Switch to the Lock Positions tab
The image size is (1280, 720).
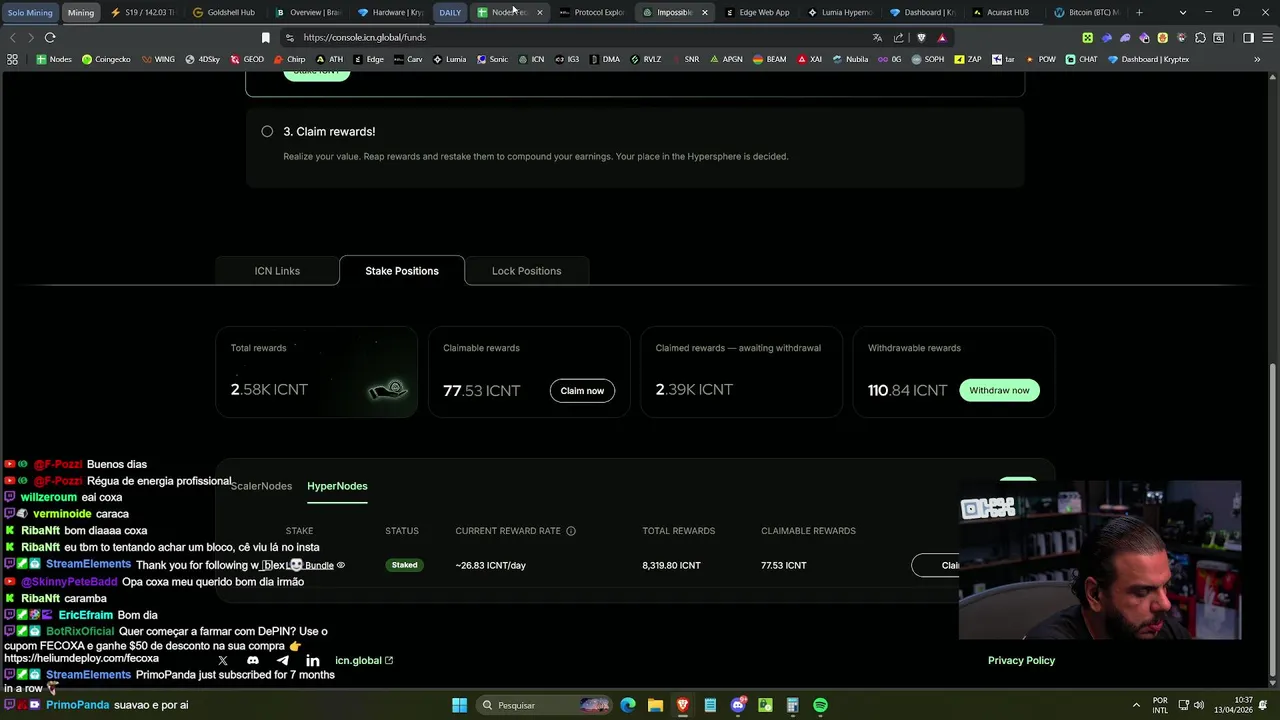(x=526, y=271)
